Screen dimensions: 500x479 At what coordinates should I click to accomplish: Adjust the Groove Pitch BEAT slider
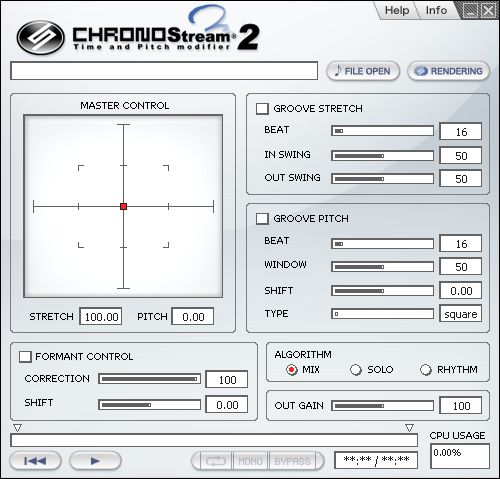[382, 244]
